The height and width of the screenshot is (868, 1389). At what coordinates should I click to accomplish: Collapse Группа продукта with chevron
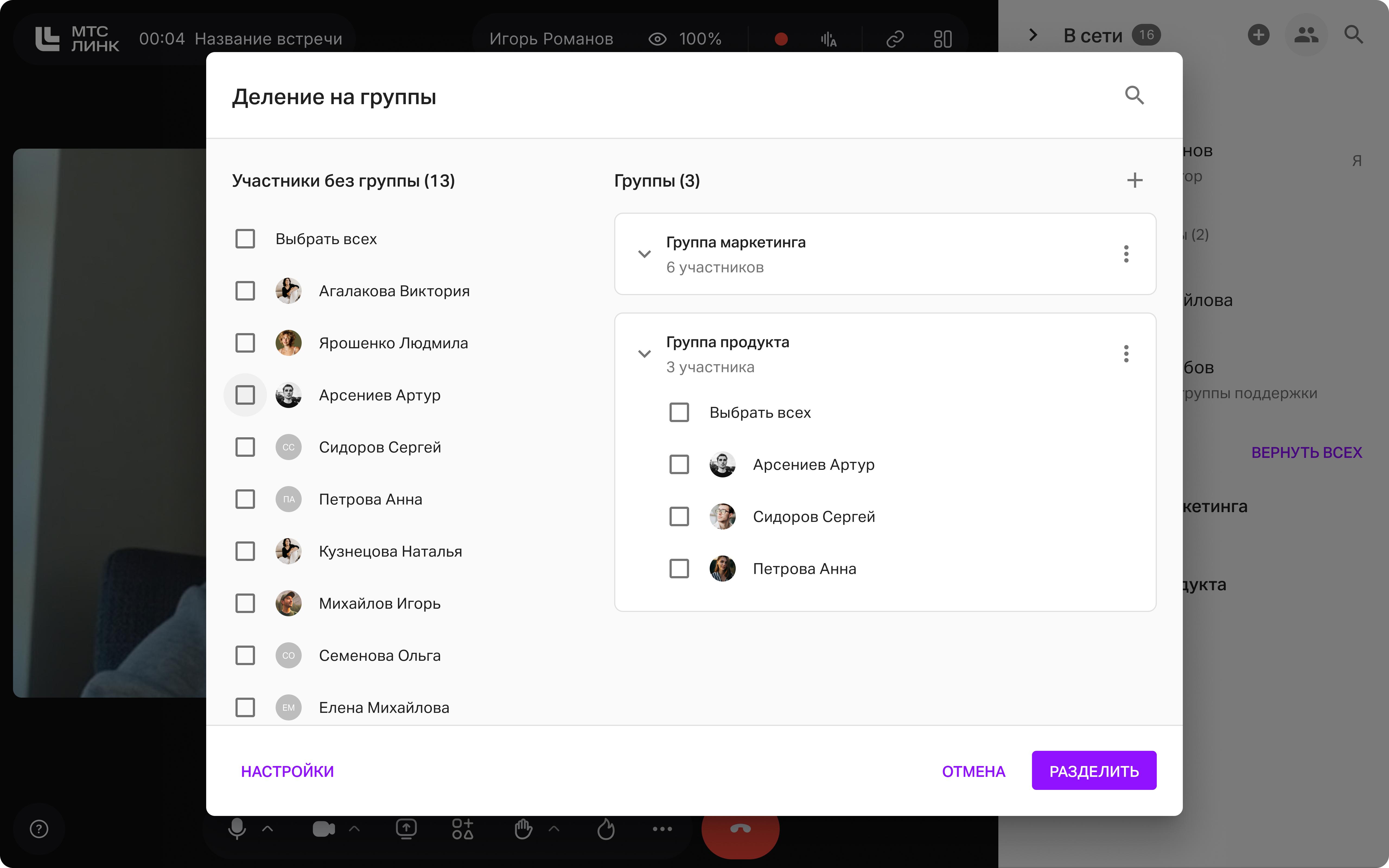tap(644, 354)
